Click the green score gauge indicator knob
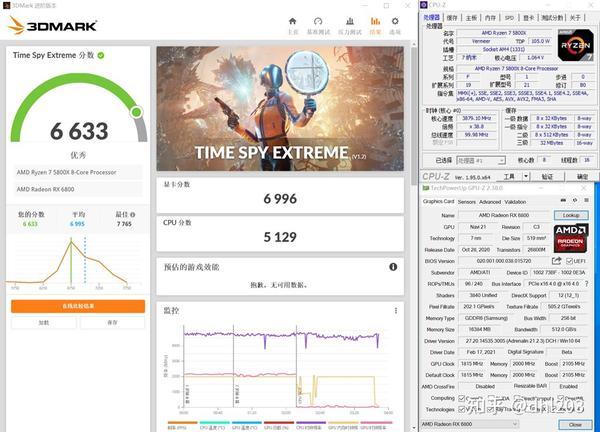 [136, 112]
